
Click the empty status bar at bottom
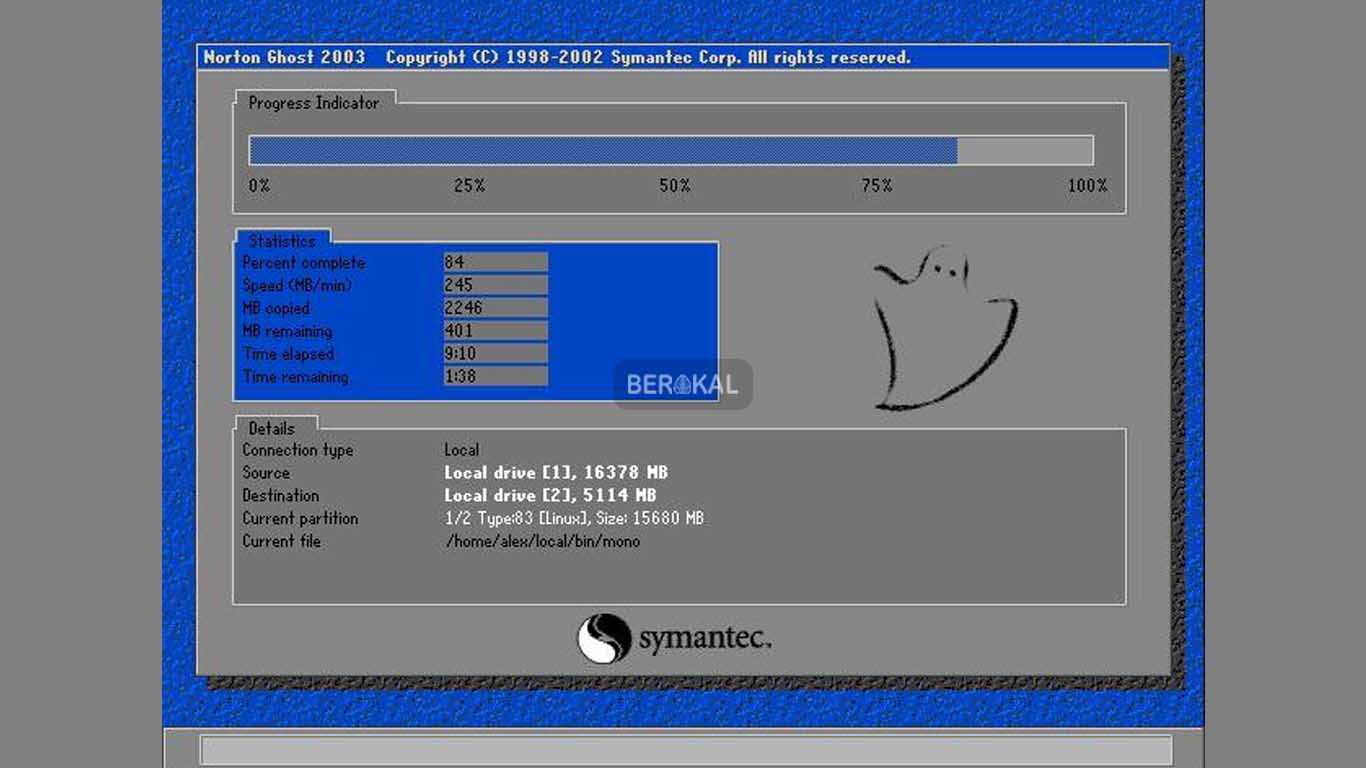click(x=686, y=750)
